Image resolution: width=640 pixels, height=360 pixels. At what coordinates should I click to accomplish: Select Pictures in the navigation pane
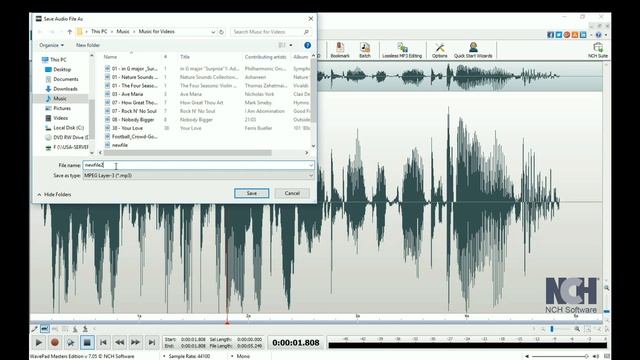[58, 108]
